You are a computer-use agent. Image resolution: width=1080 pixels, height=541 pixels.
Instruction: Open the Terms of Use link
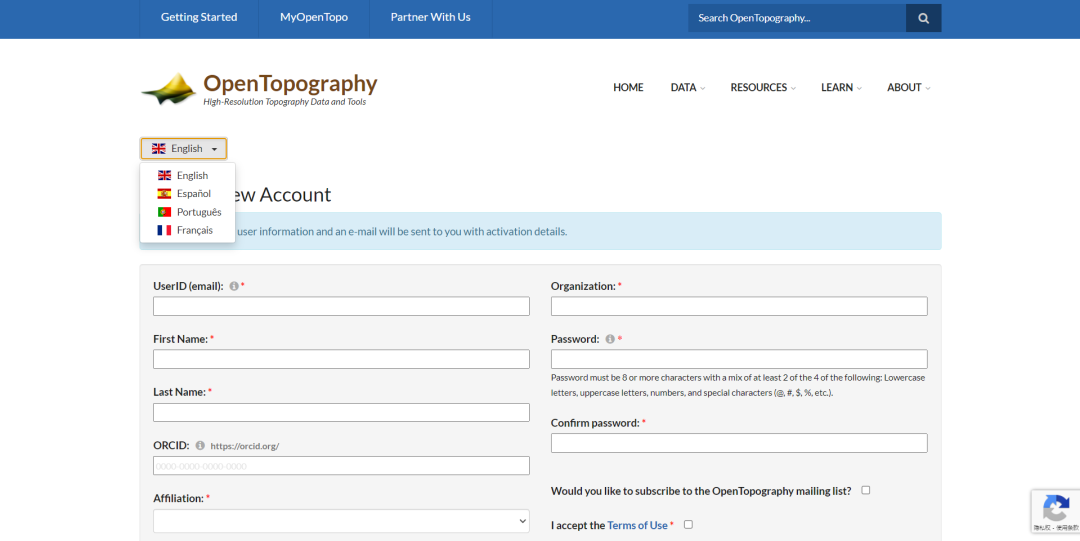(637, 525)
